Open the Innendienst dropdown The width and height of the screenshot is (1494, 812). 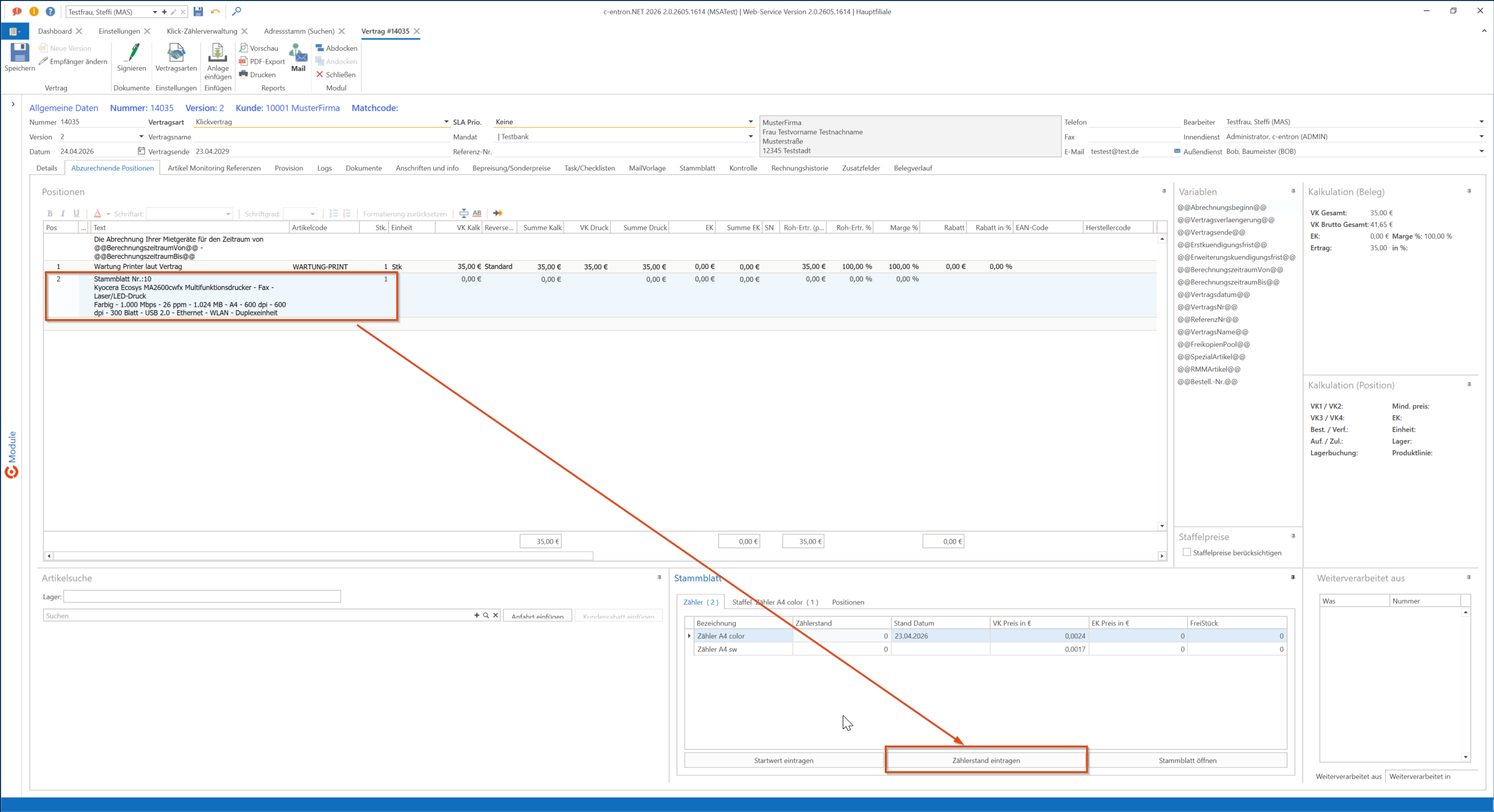pos(1481,136)
